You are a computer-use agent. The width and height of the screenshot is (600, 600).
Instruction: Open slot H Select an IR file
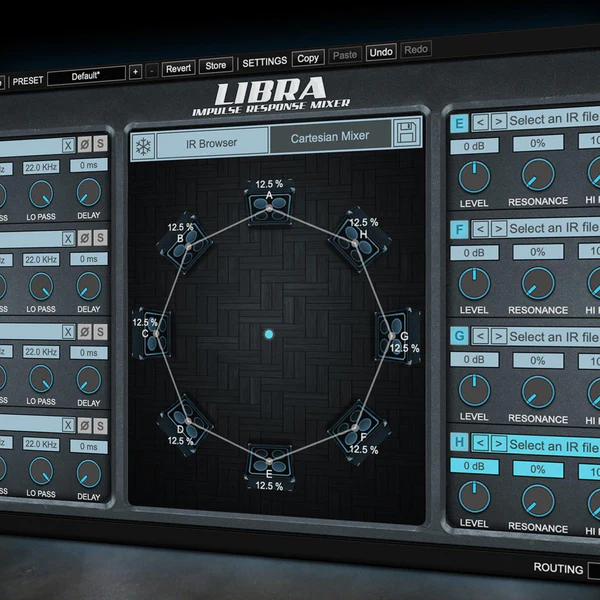[554, 446]
